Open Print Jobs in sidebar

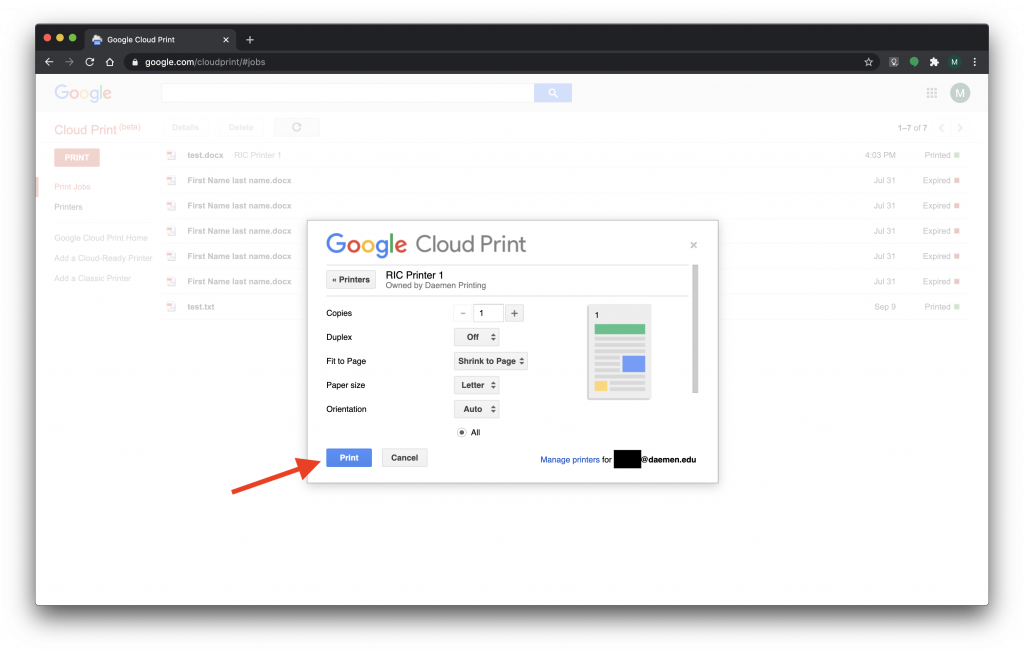[72, 187]
